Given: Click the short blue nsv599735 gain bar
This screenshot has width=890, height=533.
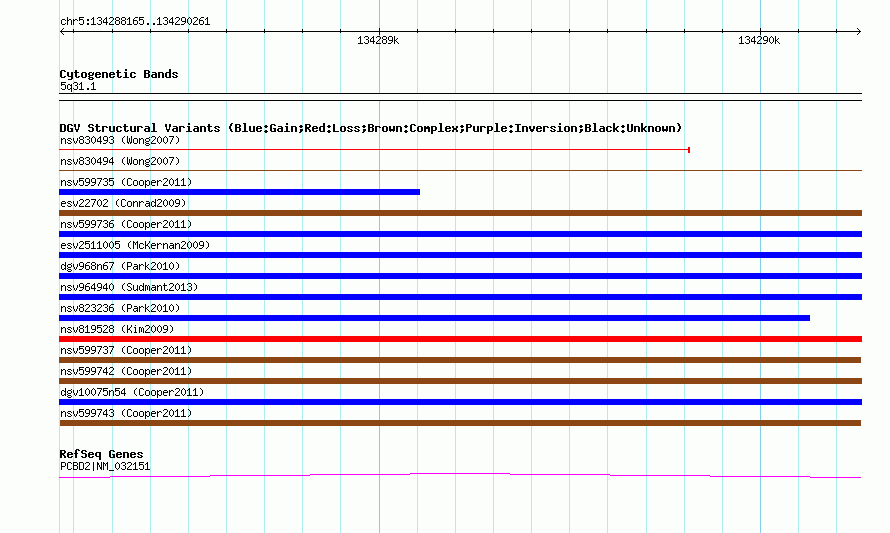Looking at the screenshot, I should (x=240, y=192).
